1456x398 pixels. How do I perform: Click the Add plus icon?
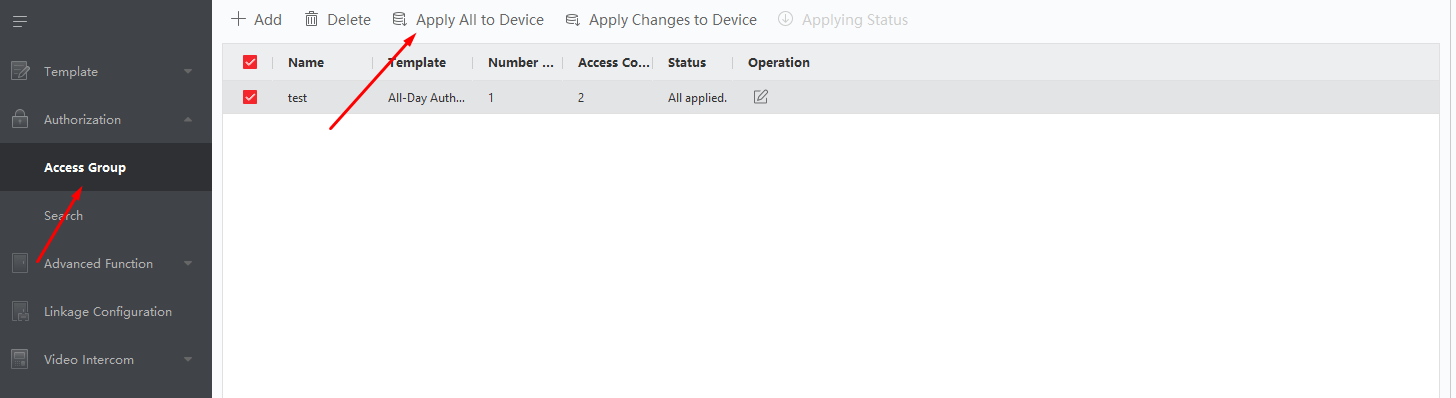(x=238, y=19)
